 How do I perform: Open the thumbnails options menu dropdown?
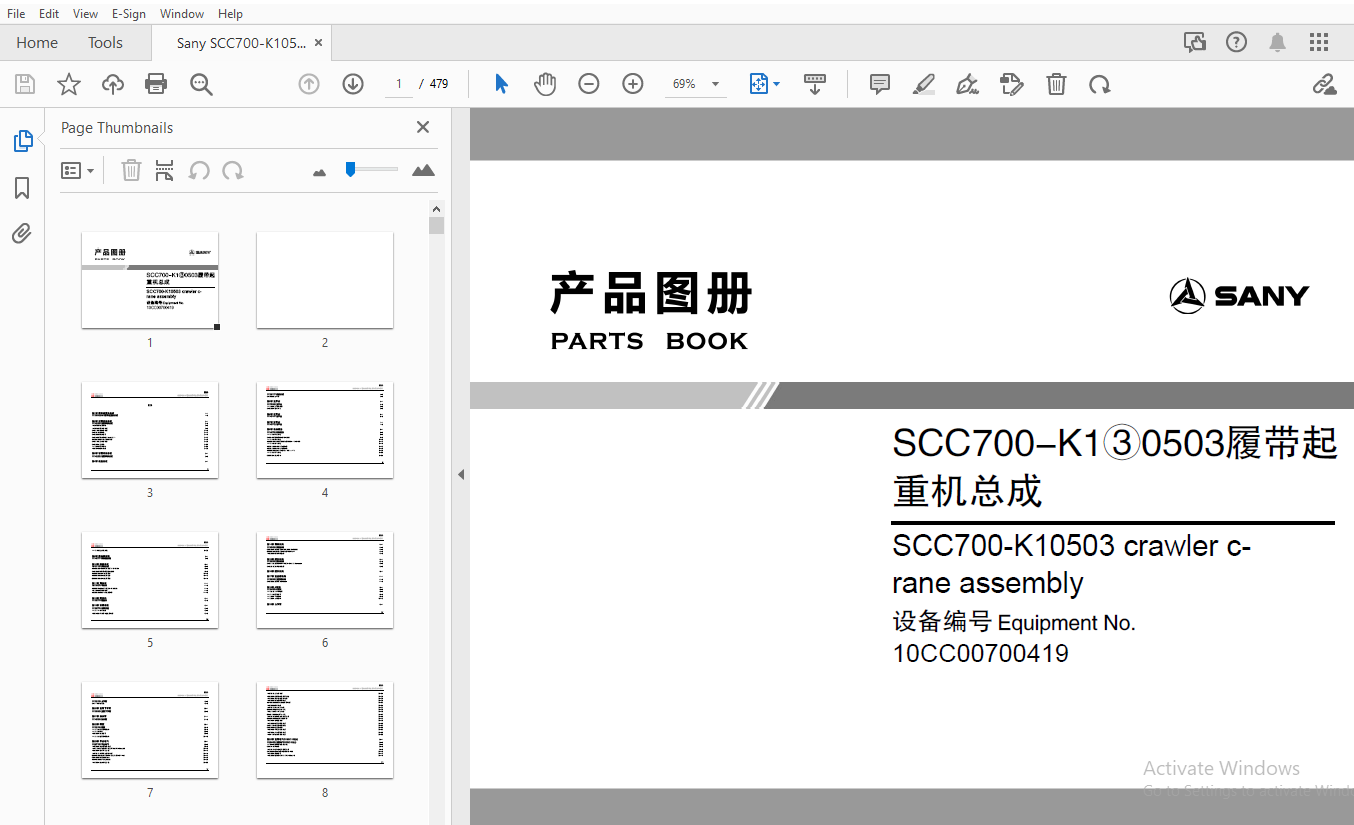click(x=77, y=171)
